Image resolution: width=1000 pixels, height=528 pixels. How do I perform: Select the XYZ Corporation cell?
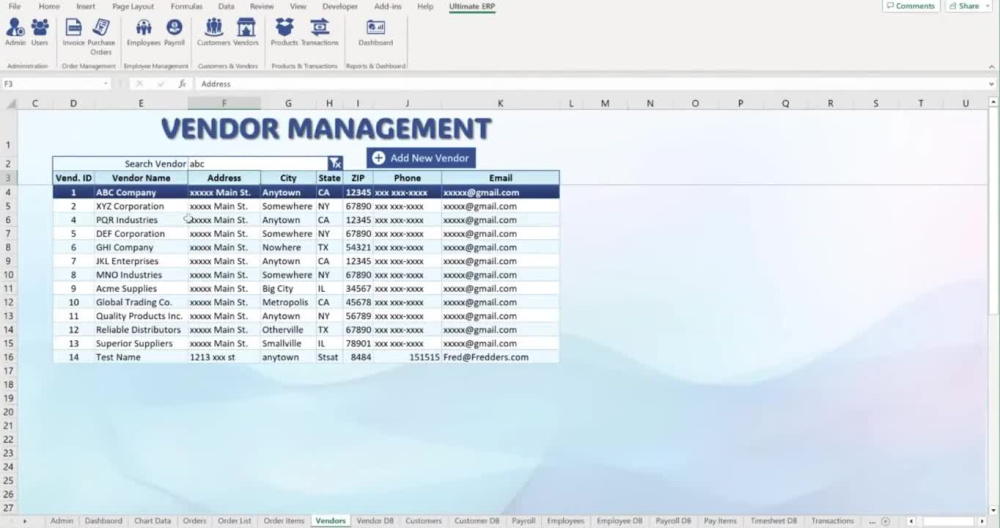[141, 206]
